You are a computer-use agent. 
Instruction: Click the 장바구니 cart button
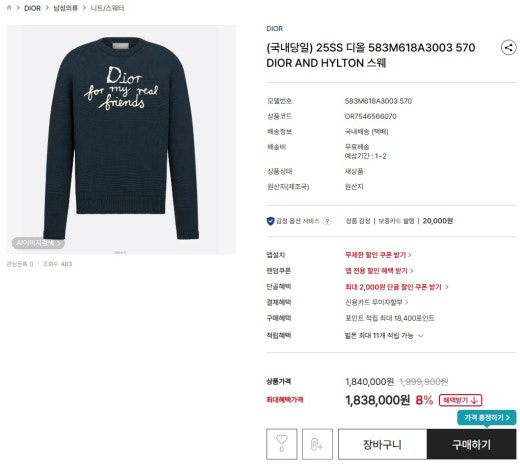pos(382,444)
